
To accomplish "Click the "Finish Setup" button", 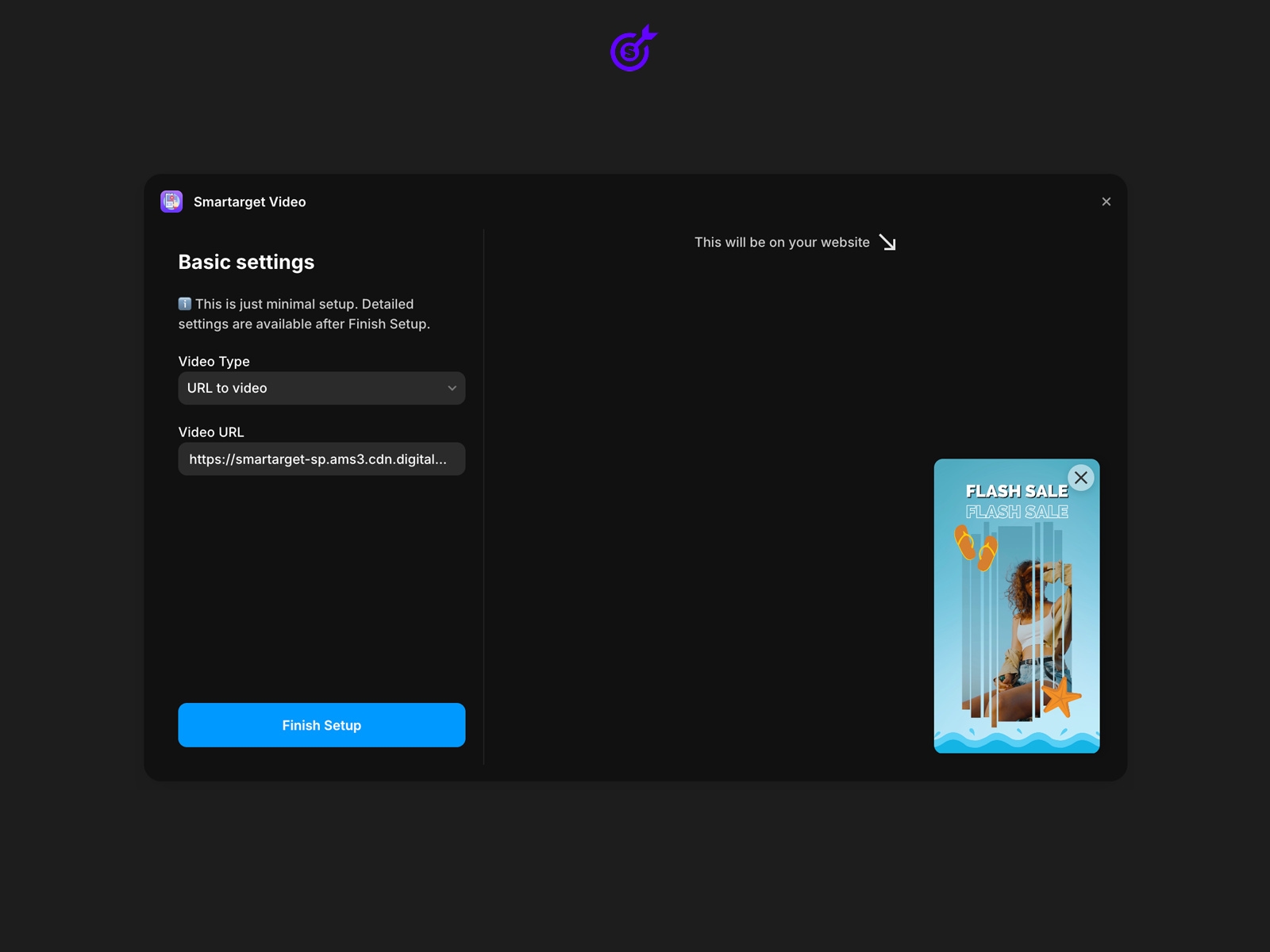I will 321,724.
